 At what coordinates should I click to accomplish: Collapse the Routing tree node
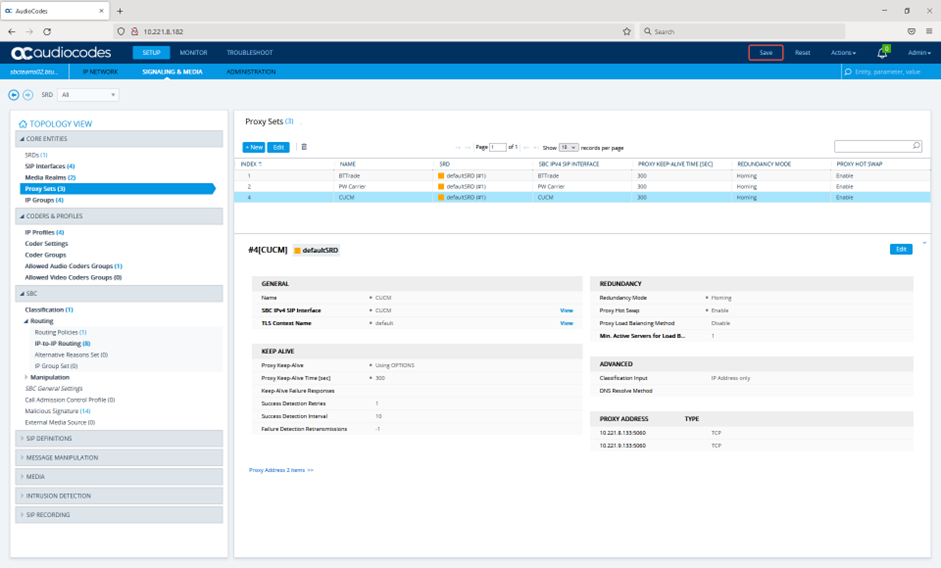click(x=26, y=321)
